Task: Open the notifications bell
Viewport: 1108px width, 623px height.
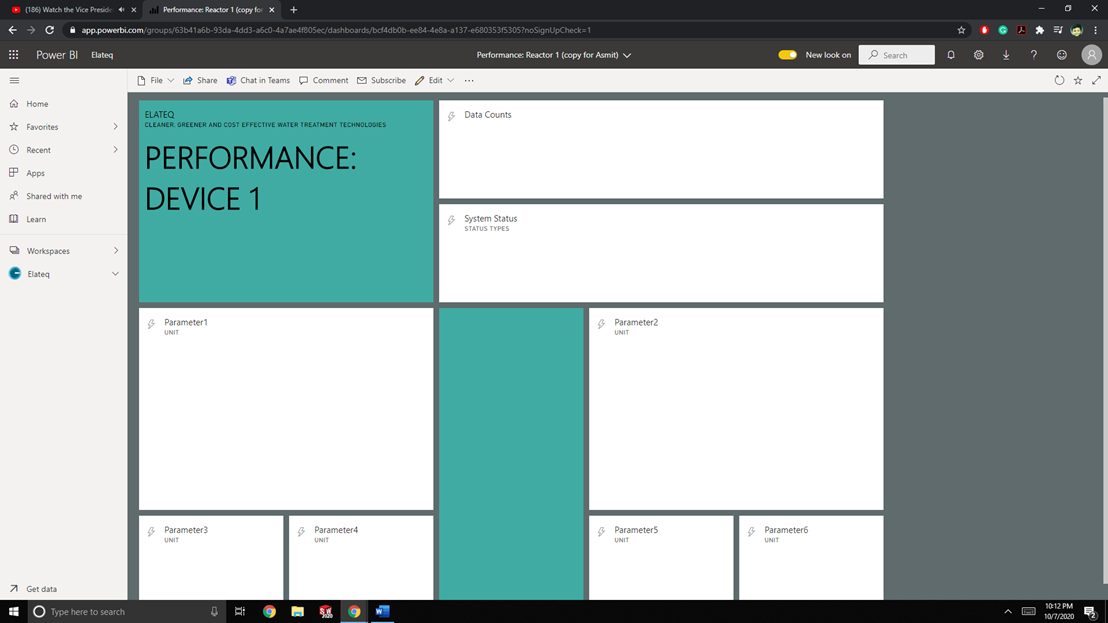Action: pyautogui.click(x=951, y=54)
